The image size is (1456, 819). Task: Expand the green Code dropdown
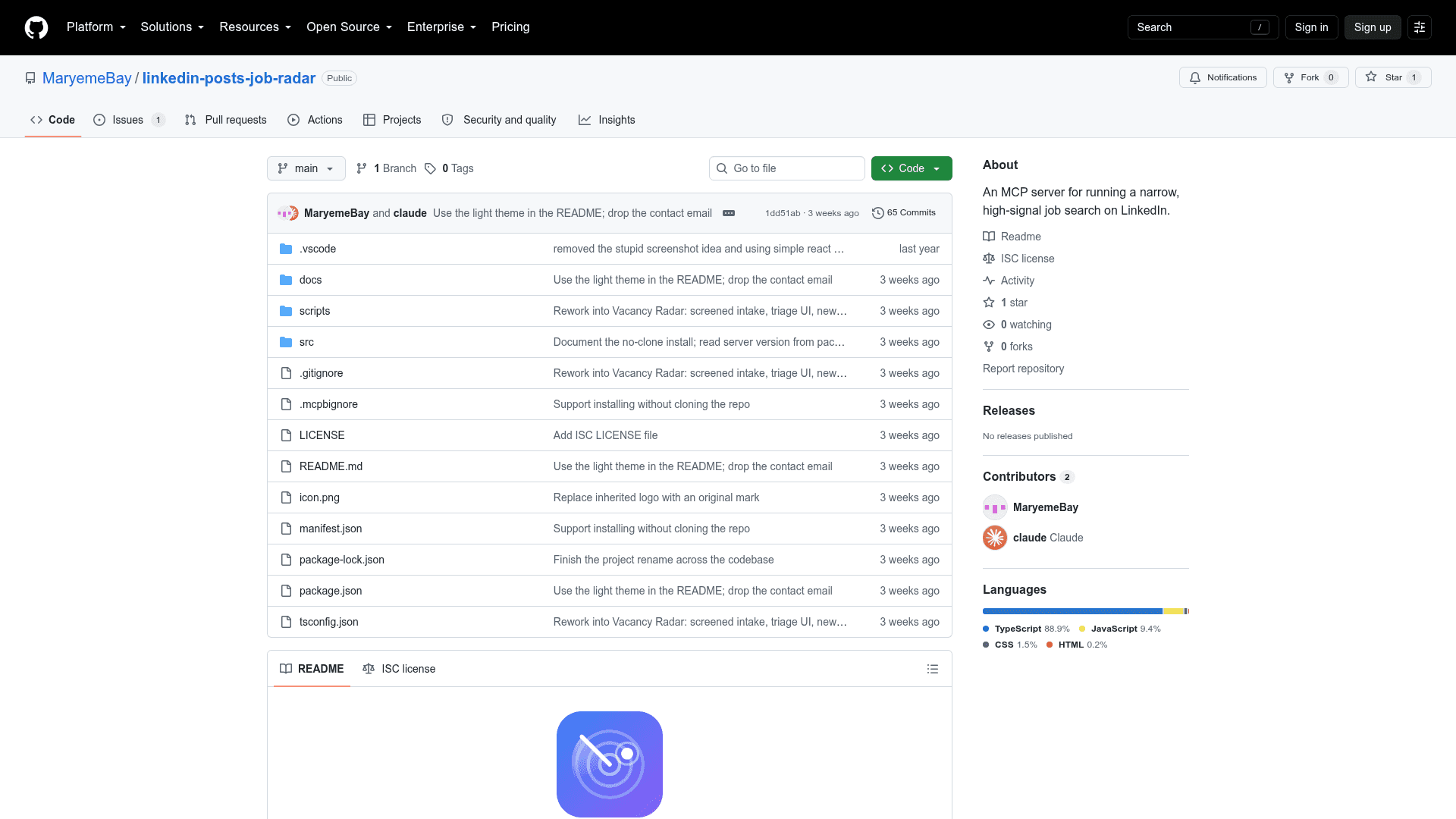[912, 168]
